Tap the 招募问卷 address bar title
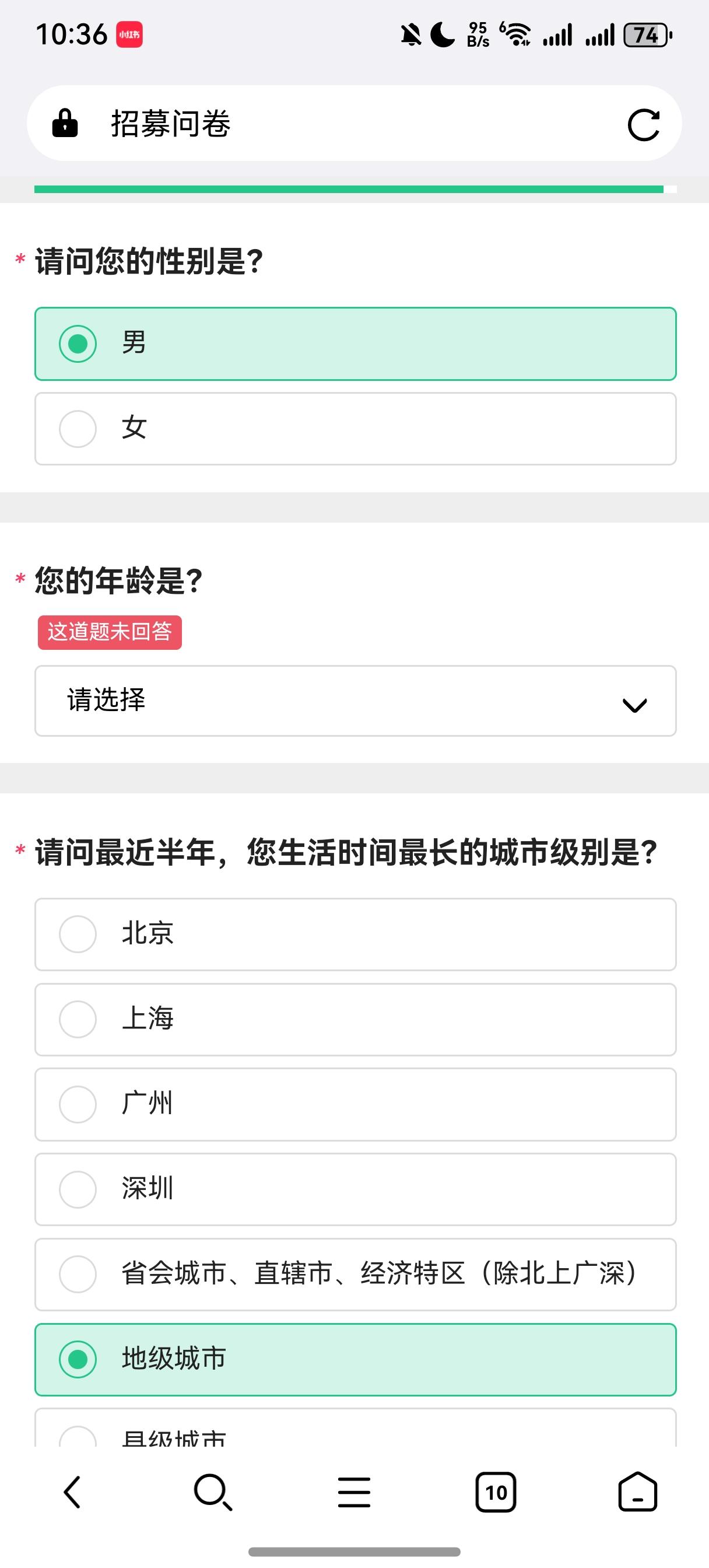 [x=170, y=124]
